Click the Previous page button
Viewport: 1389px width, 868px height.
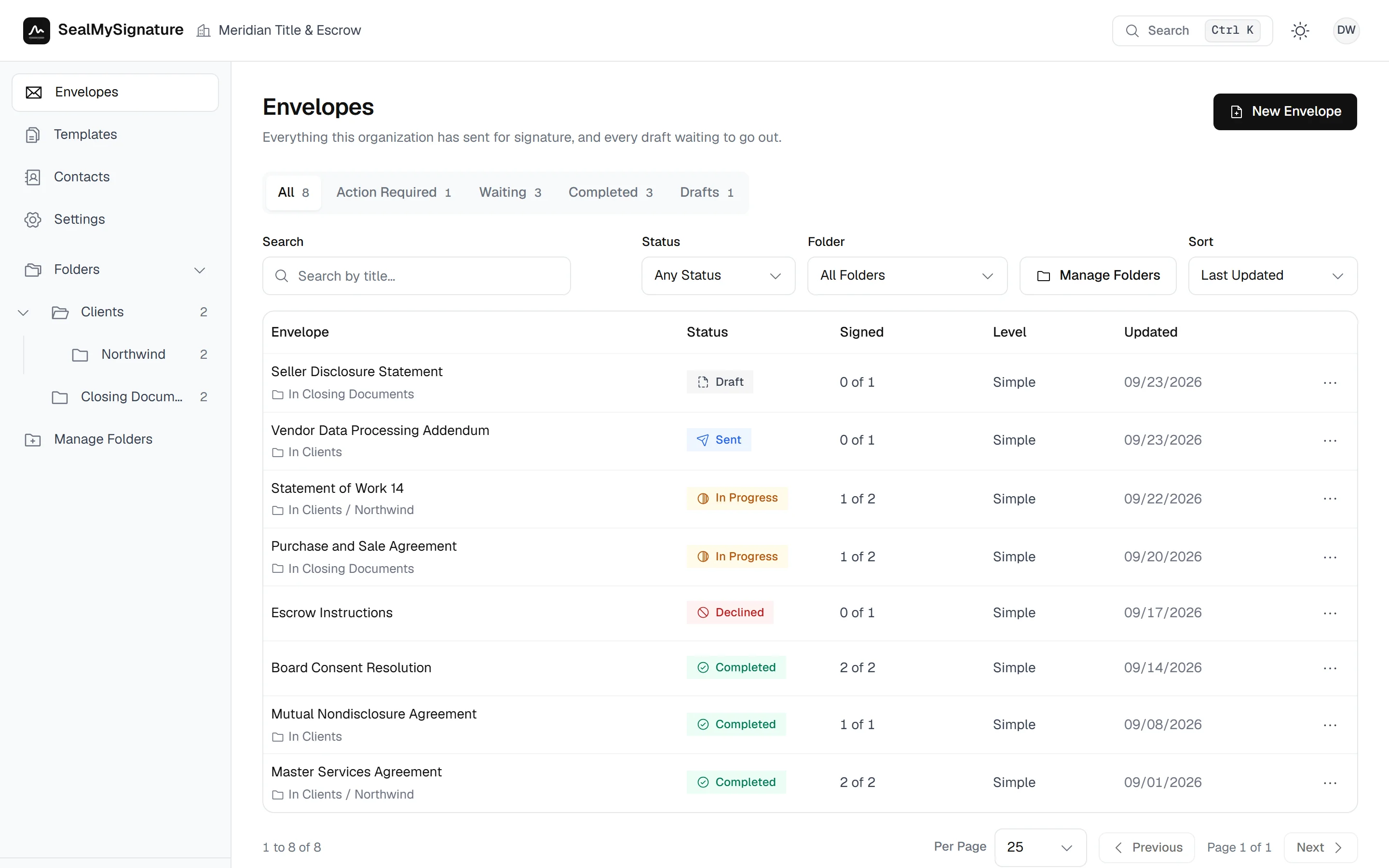(1147, 847)
